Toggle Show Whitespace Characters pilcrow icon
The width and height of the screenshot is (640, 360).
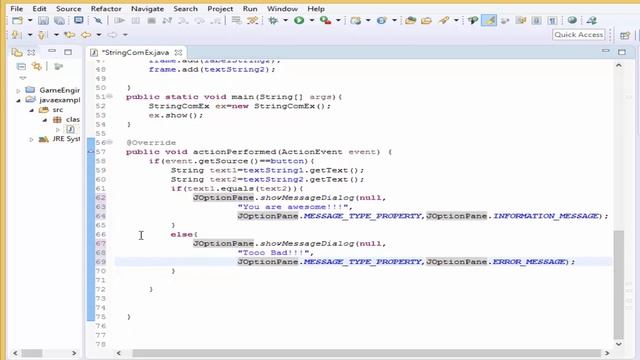pyautogui.click(x=553, y=20)
